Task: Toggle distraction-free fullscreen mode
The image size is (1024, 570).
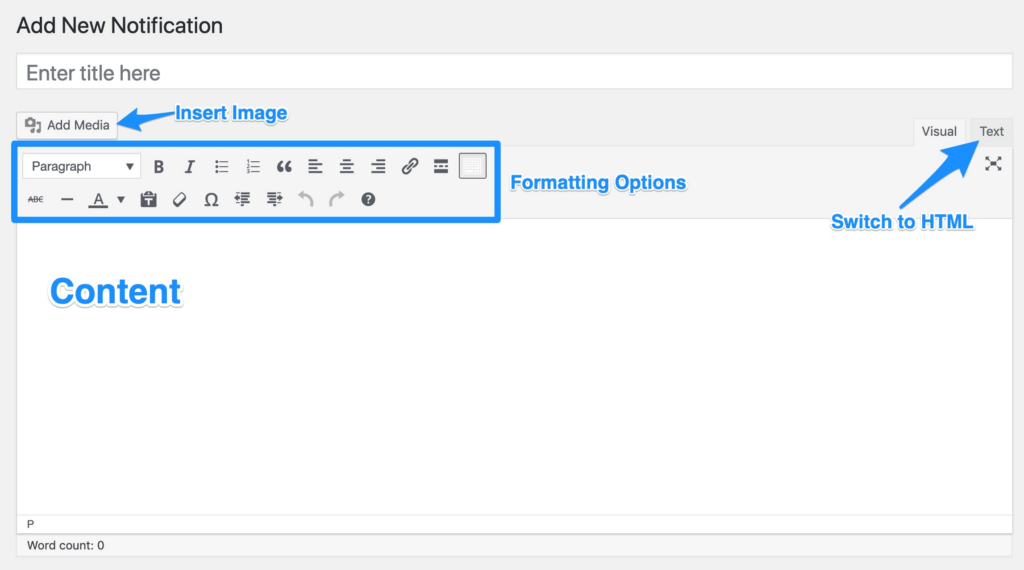Action: tap(992, 164)
